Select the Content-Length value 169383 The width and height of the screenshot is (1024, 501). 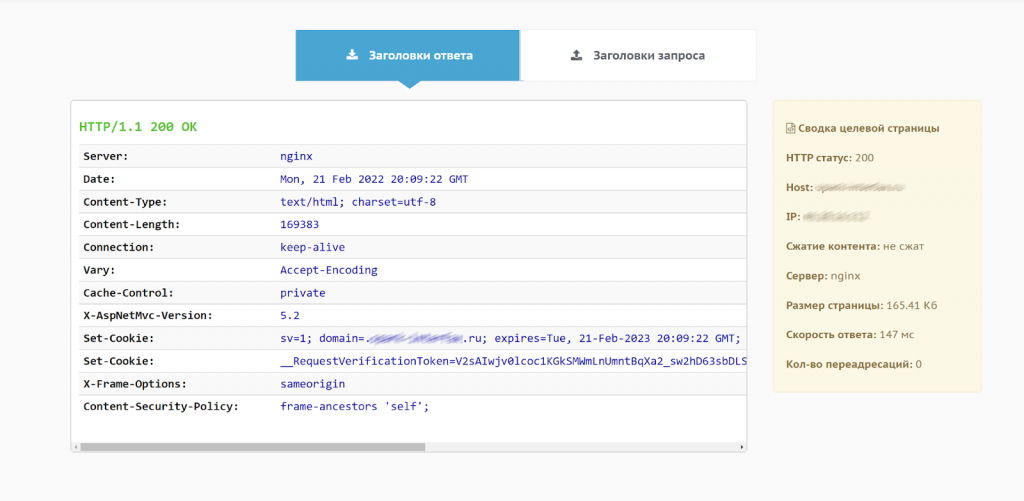tap(299, 225)
